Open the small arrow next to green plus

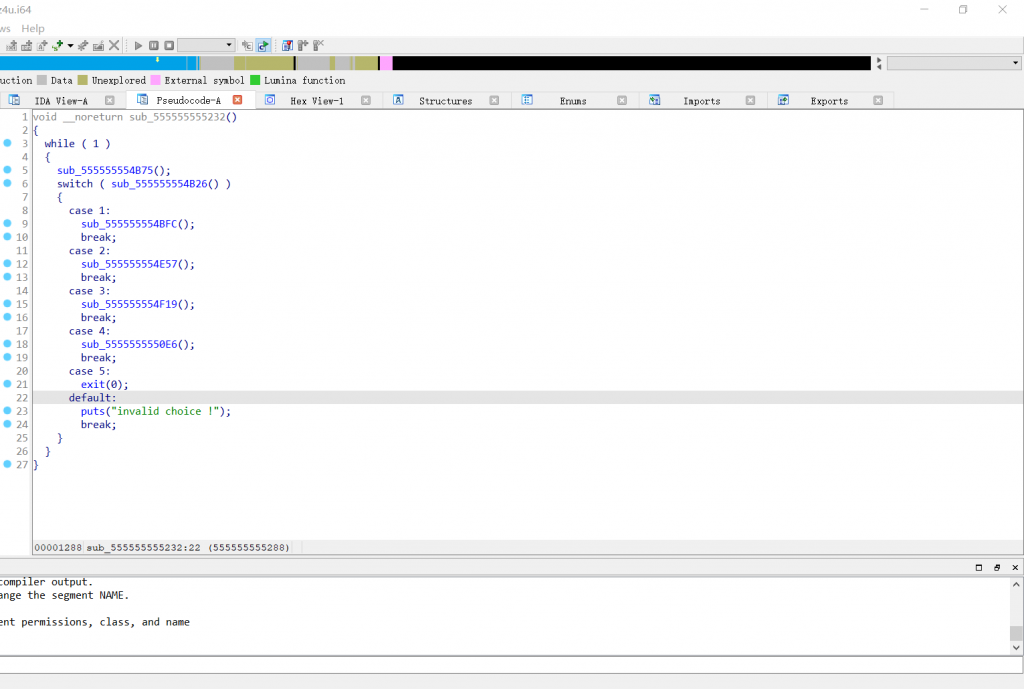71,46
